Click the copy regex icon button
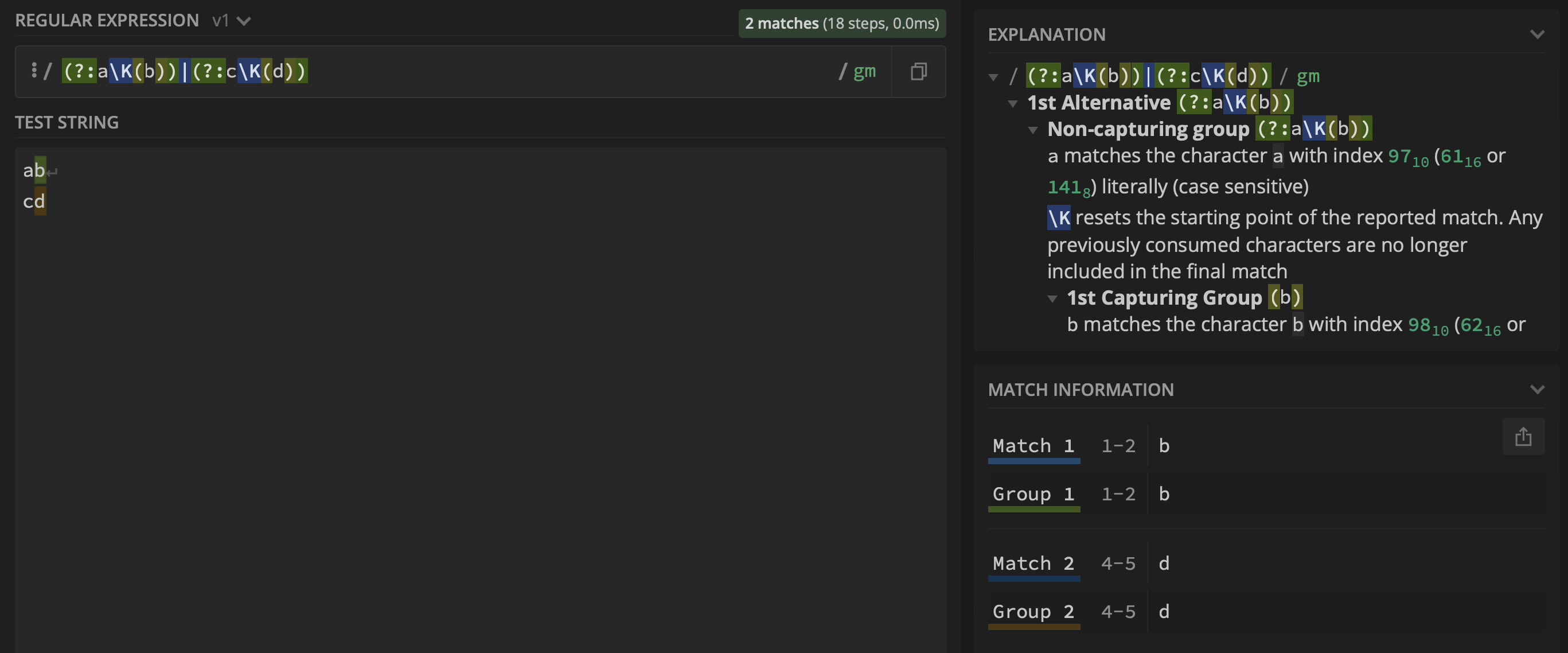Viewport: 1568px width, 653px height. click(918, 70)
